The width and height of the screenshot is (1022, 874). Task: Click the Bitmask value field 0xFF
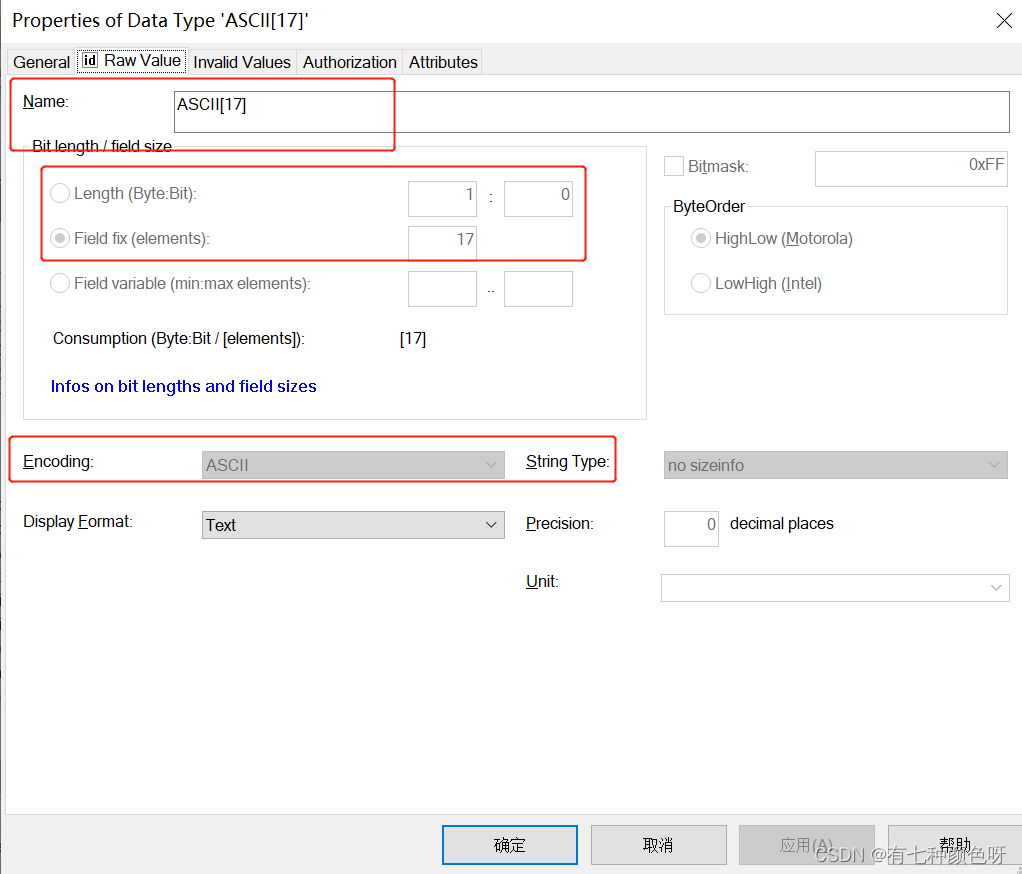coord(911,169)
